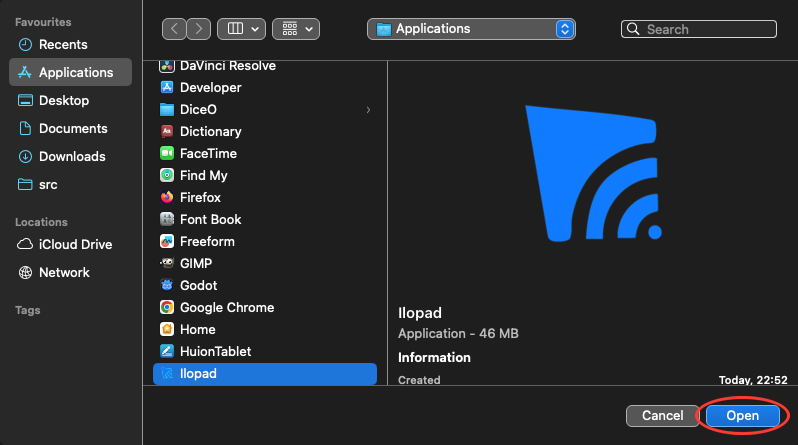Click the Locations sidebar heading

point(41,222)
